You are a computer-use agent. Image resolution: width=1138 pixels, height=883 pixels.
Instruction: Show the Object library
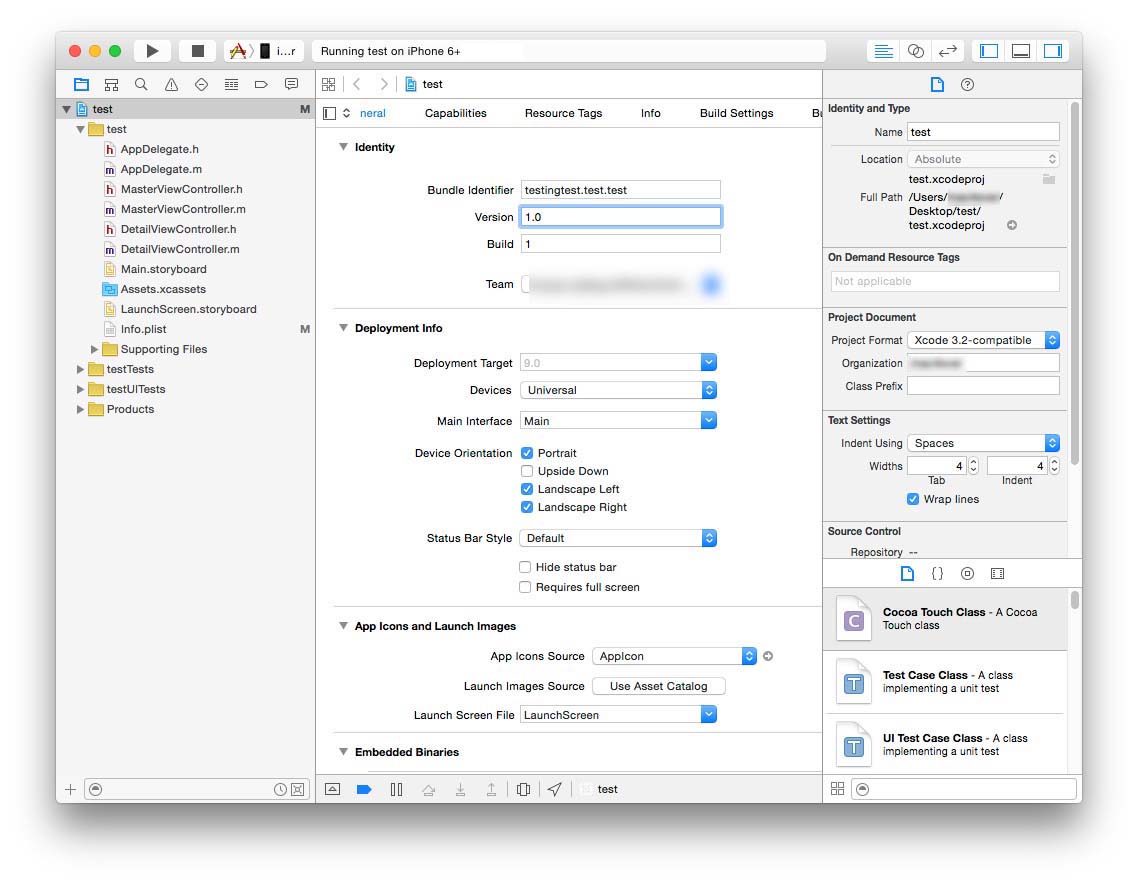pos(967,573)
